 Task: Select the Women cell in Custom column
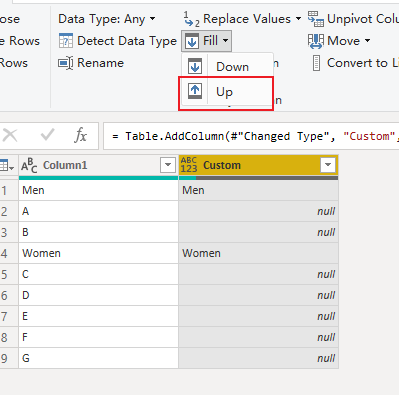pyautogui.click(x=259, y=253)
